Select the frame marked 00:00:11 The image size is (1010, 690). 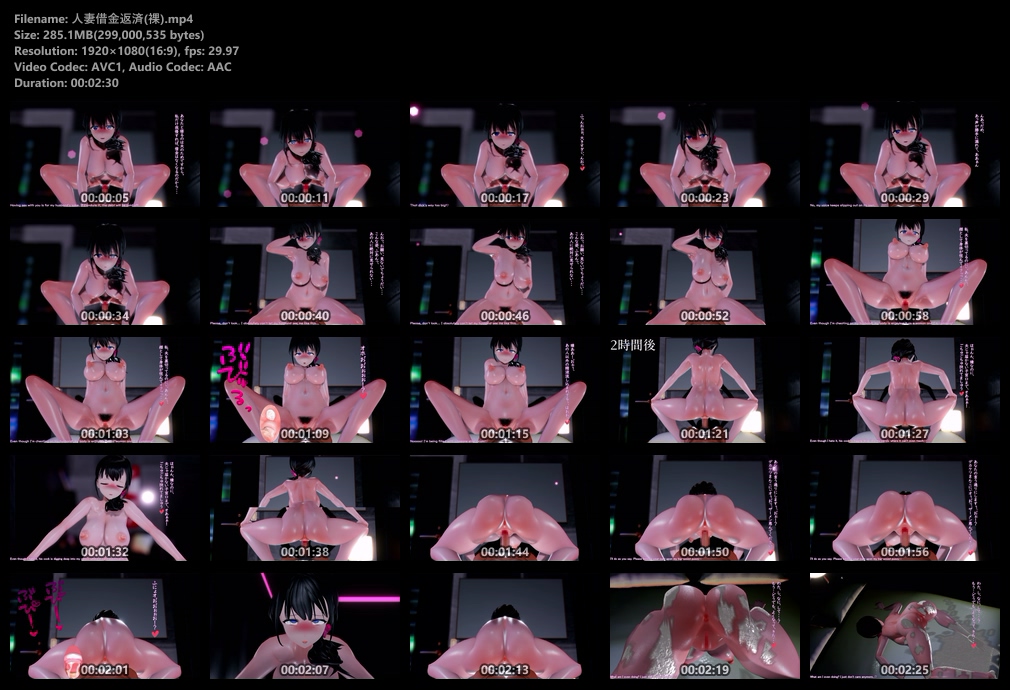tap(305, 155)
